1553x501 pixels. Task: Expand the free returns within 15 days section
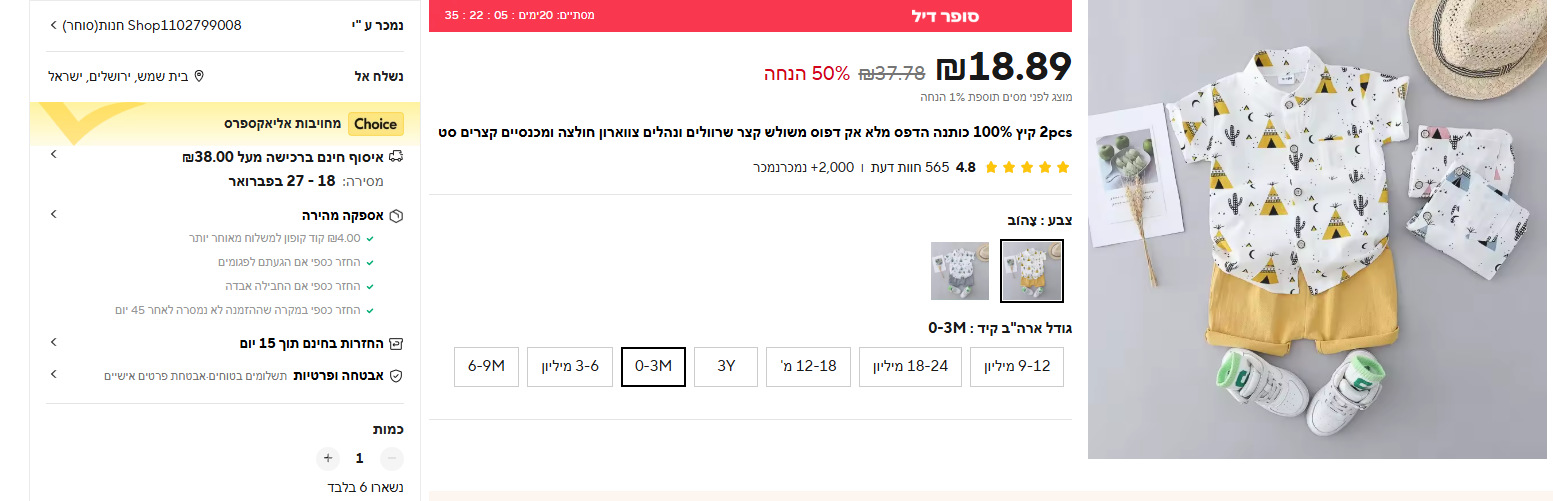[53, 343]
